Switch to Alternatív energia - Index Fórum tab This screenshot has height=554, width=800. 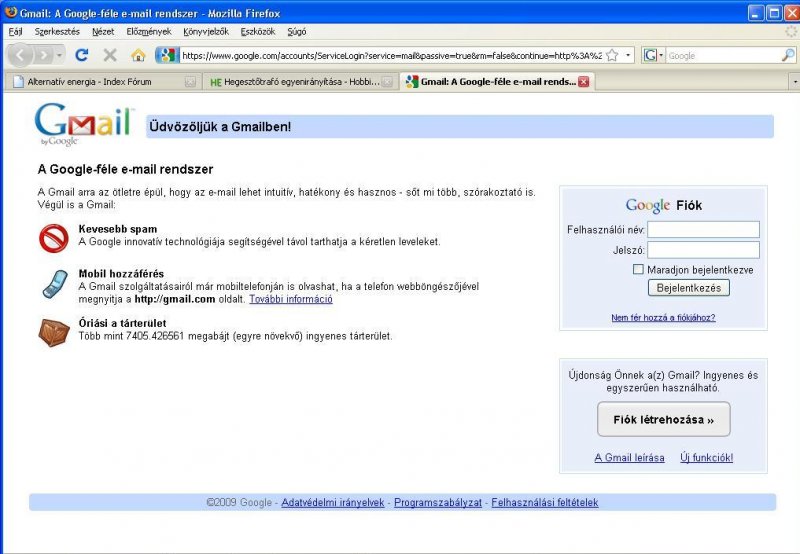(x=102, y=82)
